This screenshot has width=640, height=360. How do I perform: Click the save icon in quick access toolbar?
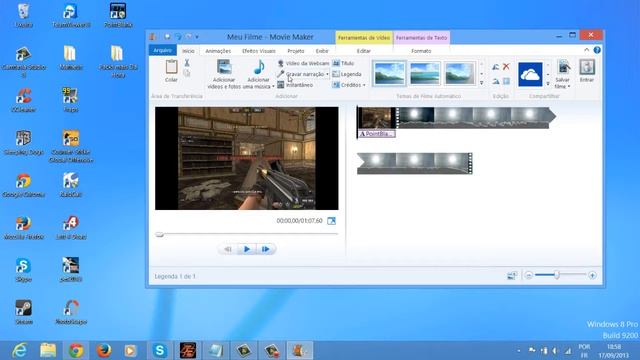pos(167,37)
